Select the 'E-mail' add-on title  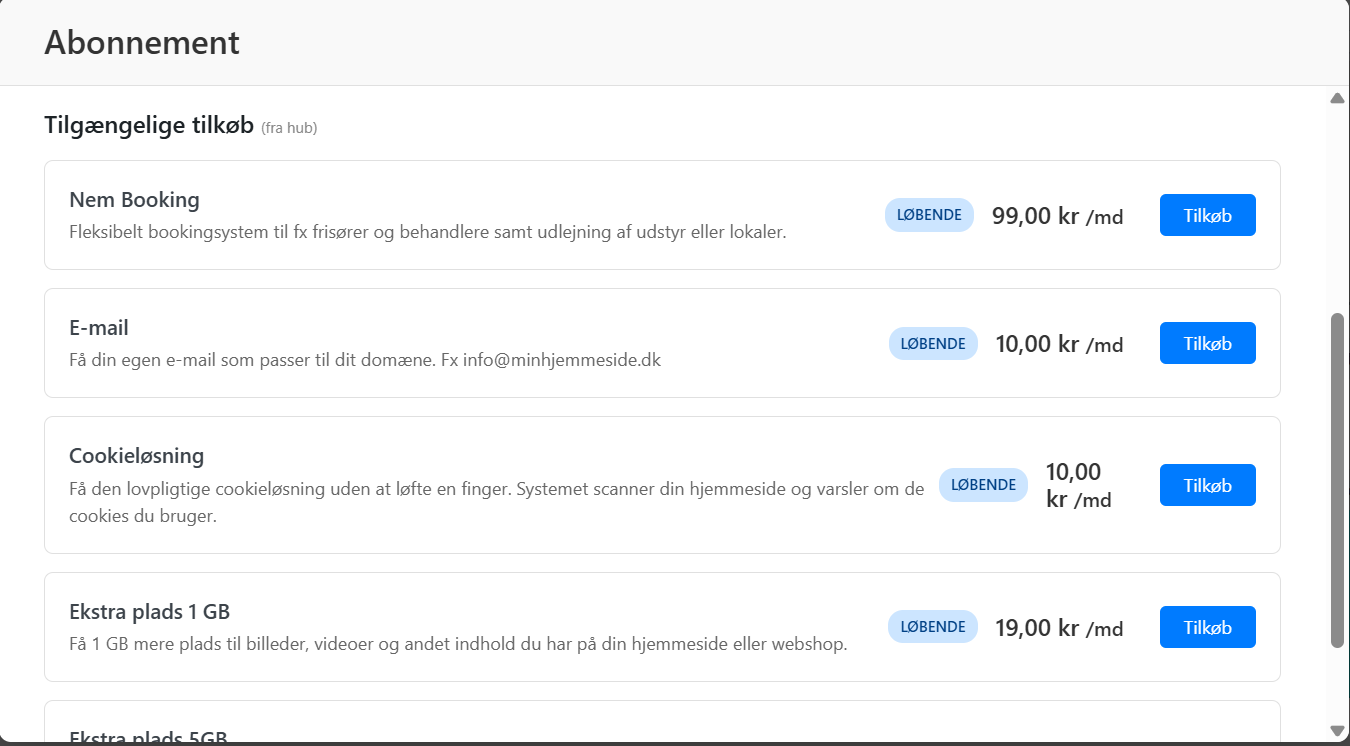[99, 328]
